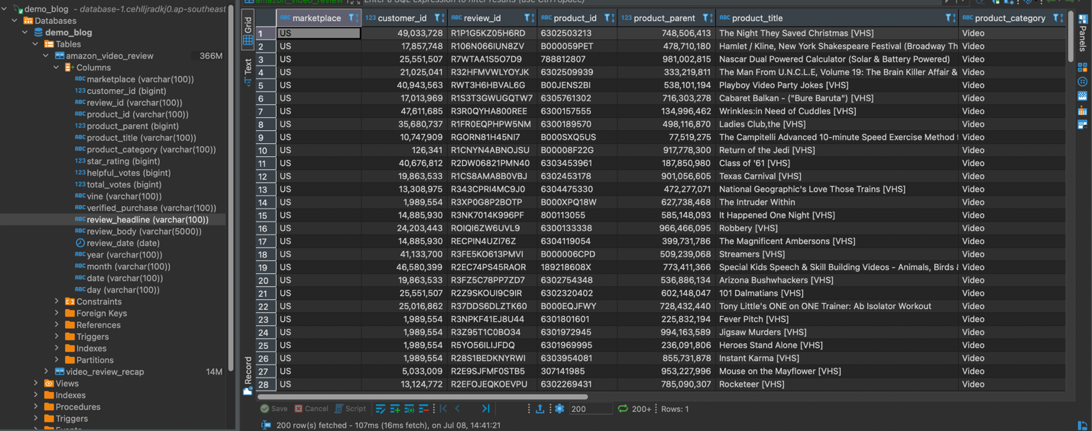Click the edit cell value icon in bottom toolbar

tap(380, 409)
